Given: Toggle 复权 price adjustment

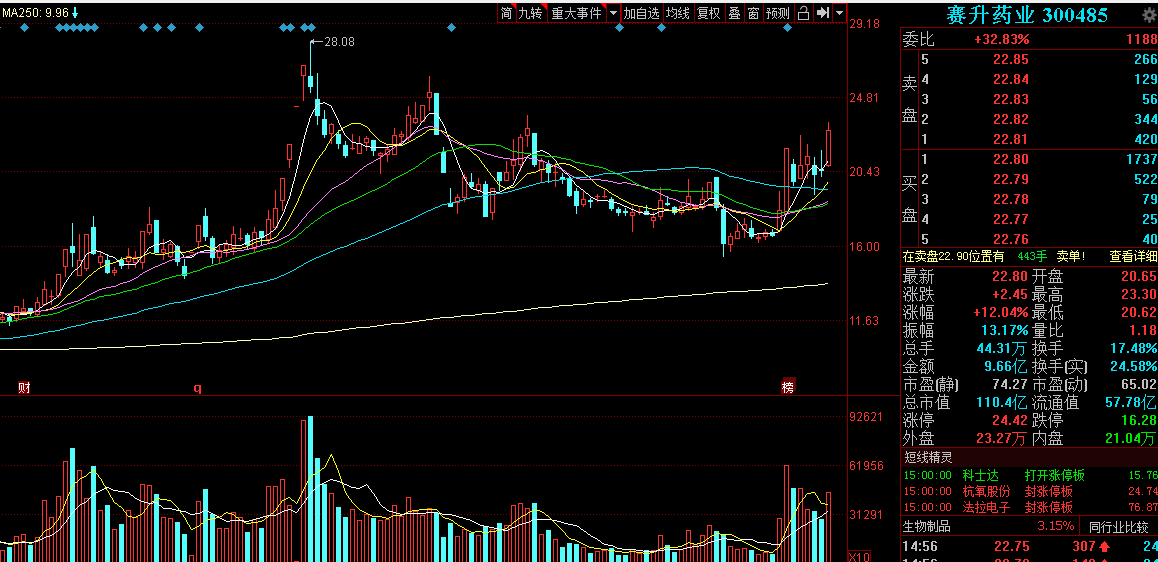Looking at the screenshot, I should (x=709, y=13).
